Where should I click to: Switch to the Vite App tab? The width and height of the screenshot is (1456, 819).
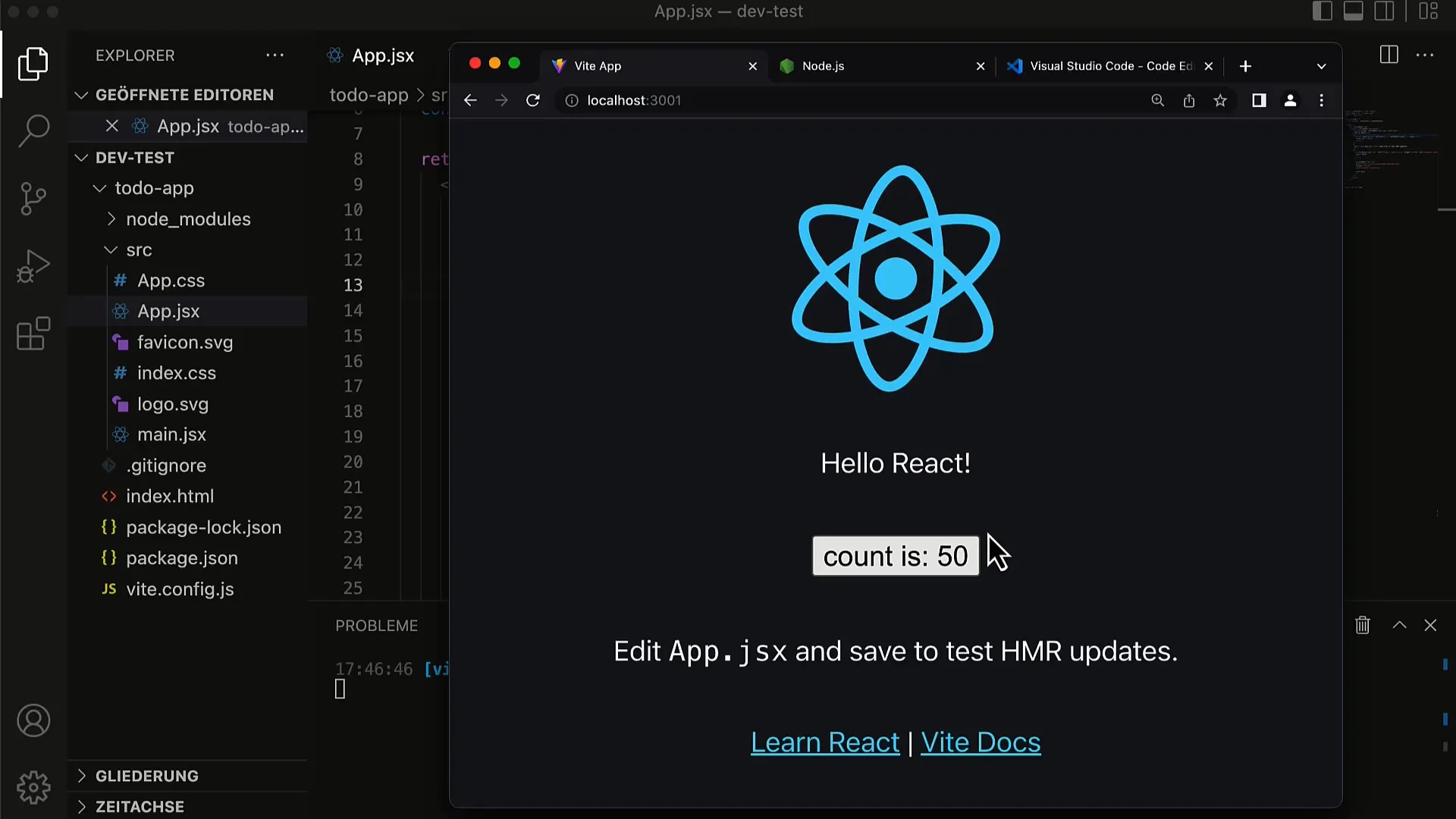pos(652,66)
